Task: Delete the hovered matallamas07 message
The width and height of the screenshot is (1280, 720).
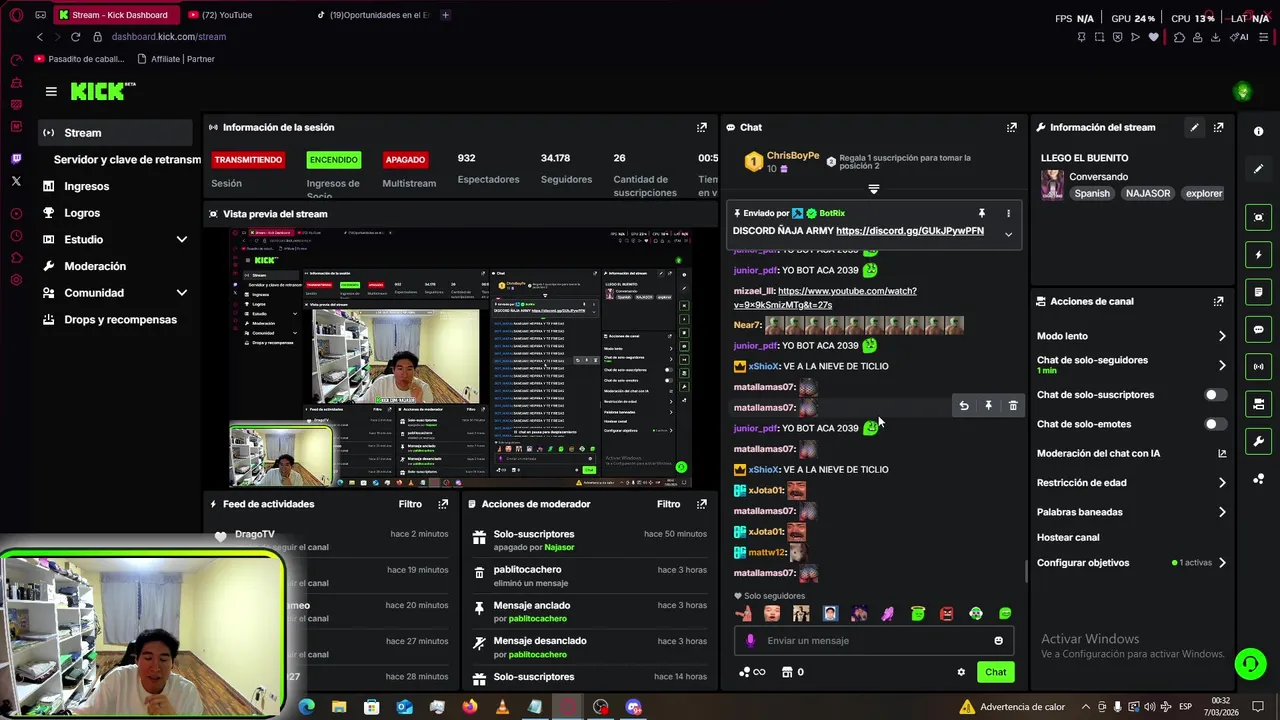Action: coord(1013,406)
